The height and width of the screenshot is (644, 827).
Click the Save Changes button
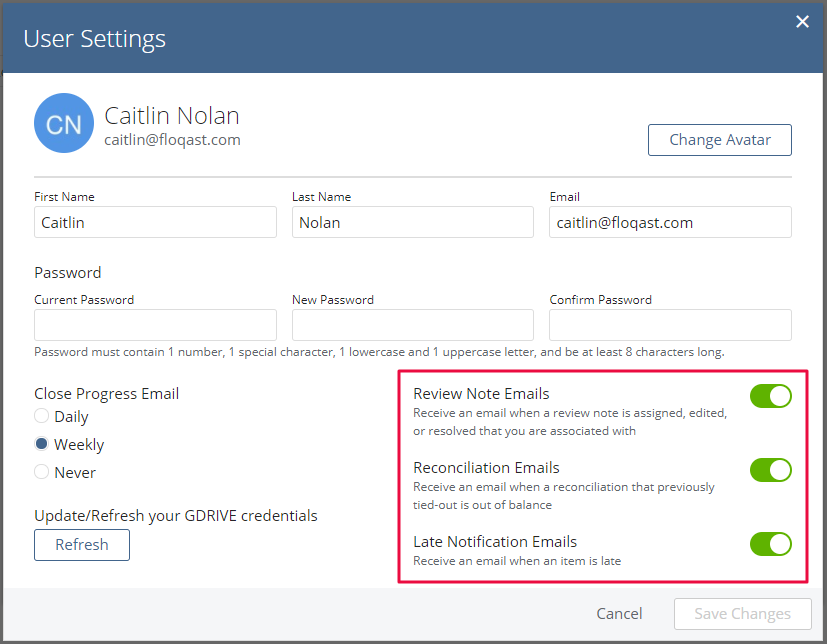click(x=742, y=614)
